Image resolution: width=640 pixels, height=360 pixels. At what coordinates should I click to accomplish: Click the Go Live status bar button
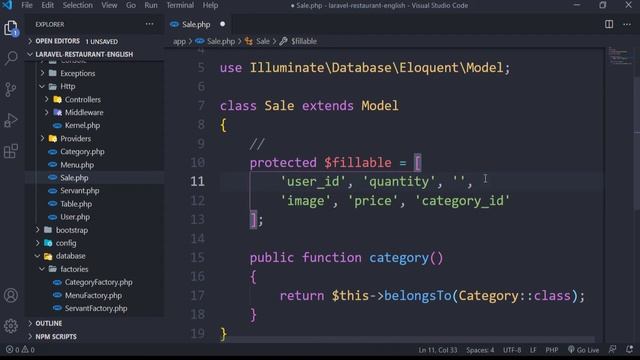(584, 350)
